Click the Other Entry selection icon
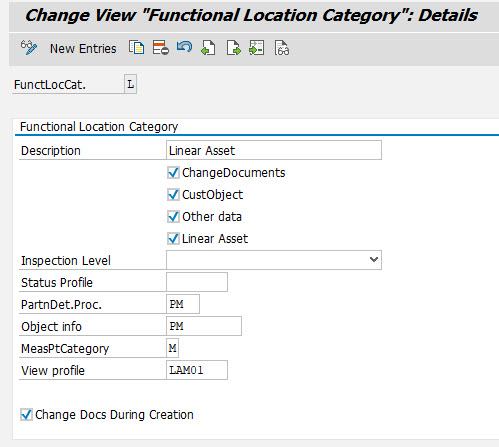Image resolution: width=499 pixels, height=447 pixels. click(257, 48)
